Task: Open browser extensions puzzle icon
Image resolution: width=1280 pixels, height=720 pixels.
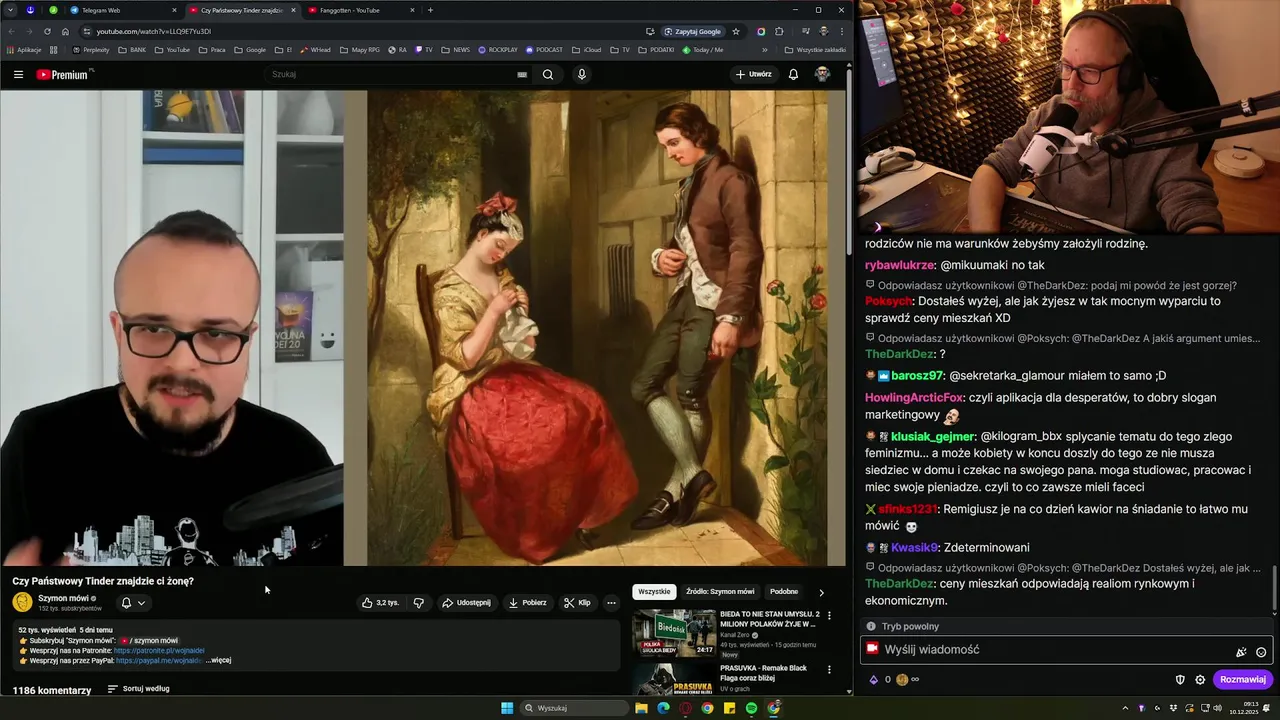Action: pos(779,31)
